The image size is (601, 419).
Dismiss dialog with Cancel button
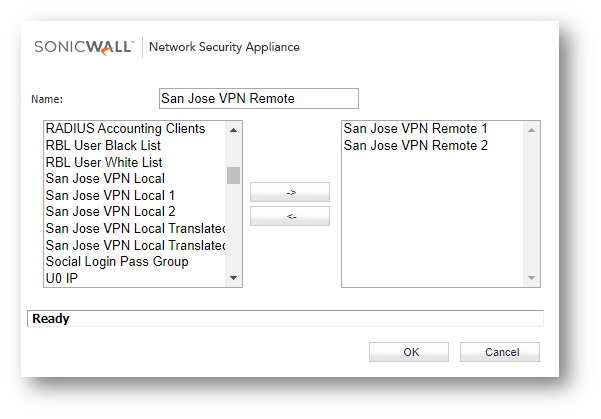(x=500, y=352)
